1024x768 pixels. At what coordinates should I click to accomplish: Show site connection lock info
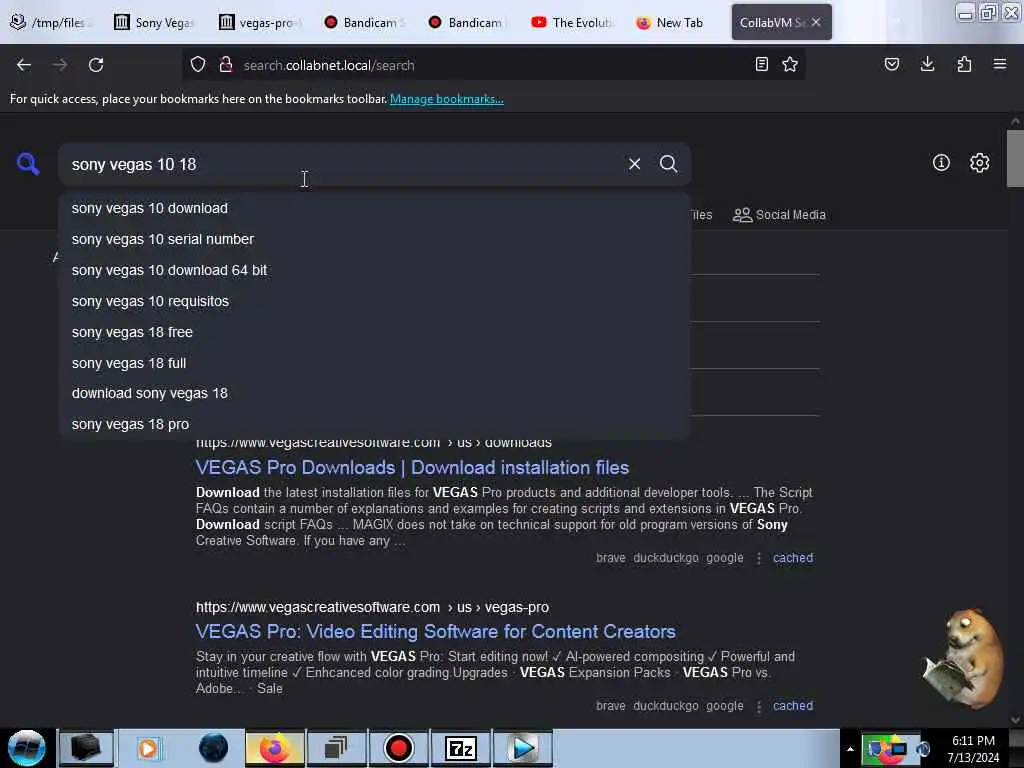click(x=226, y=65)
